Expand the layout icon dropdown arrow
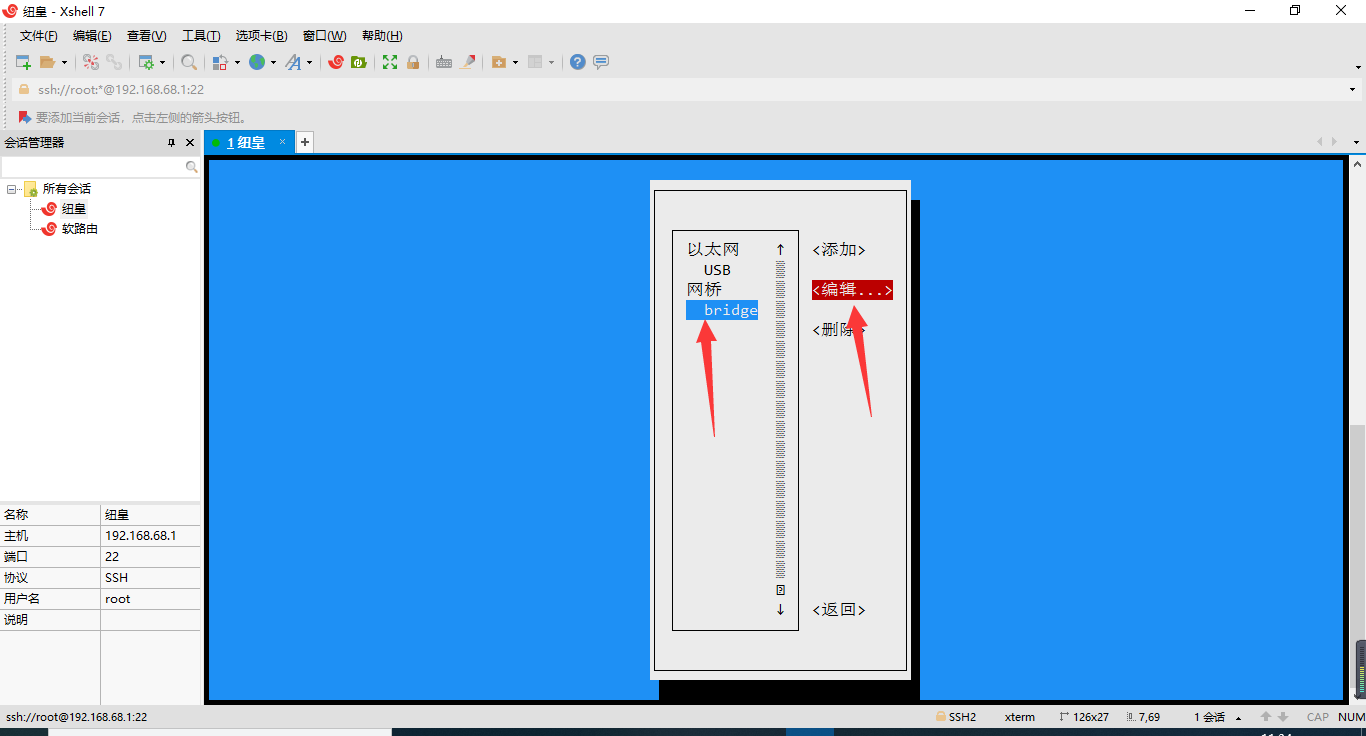Screen dimensions: 1366x736 (x=551, y=62)
